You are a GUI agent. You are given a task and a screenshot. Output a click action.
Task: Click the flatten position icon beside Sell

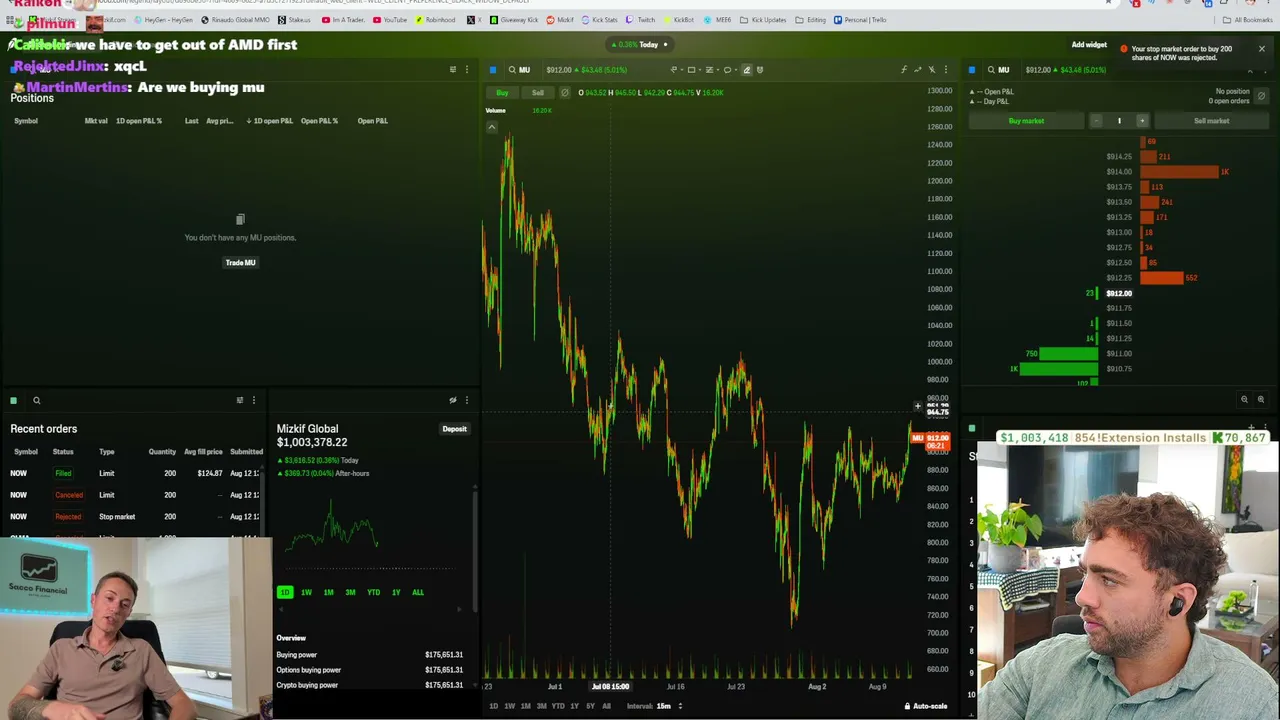[x=565, y=93]
